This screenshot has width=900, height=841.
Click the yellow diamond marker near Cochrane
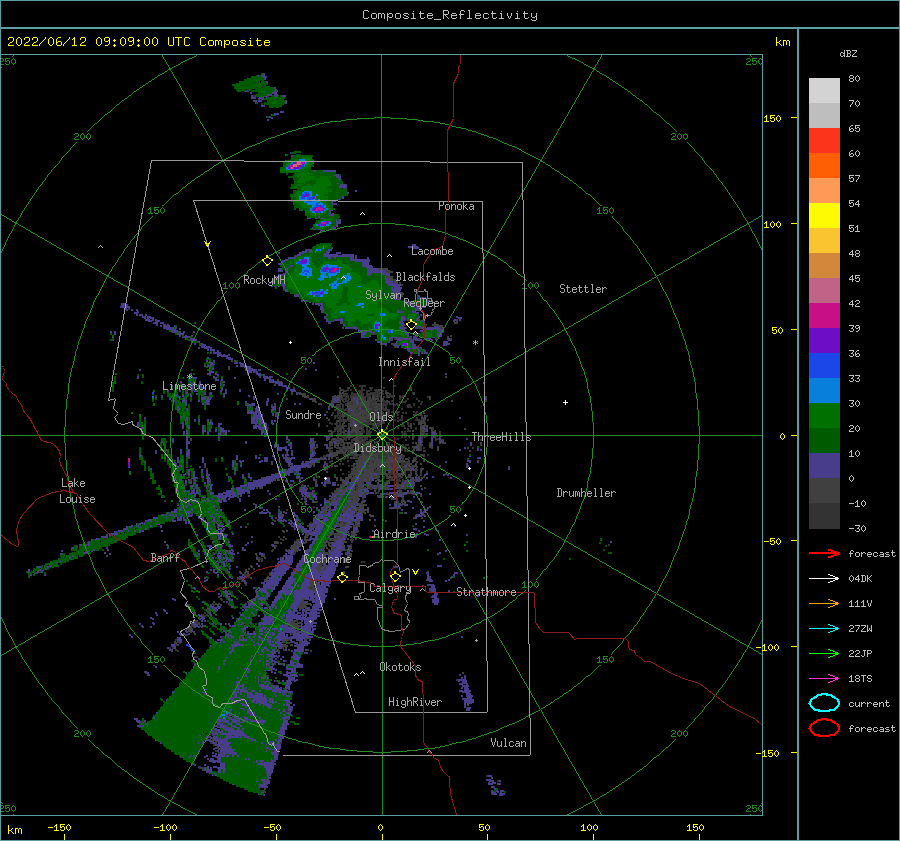tap(343, 577)
